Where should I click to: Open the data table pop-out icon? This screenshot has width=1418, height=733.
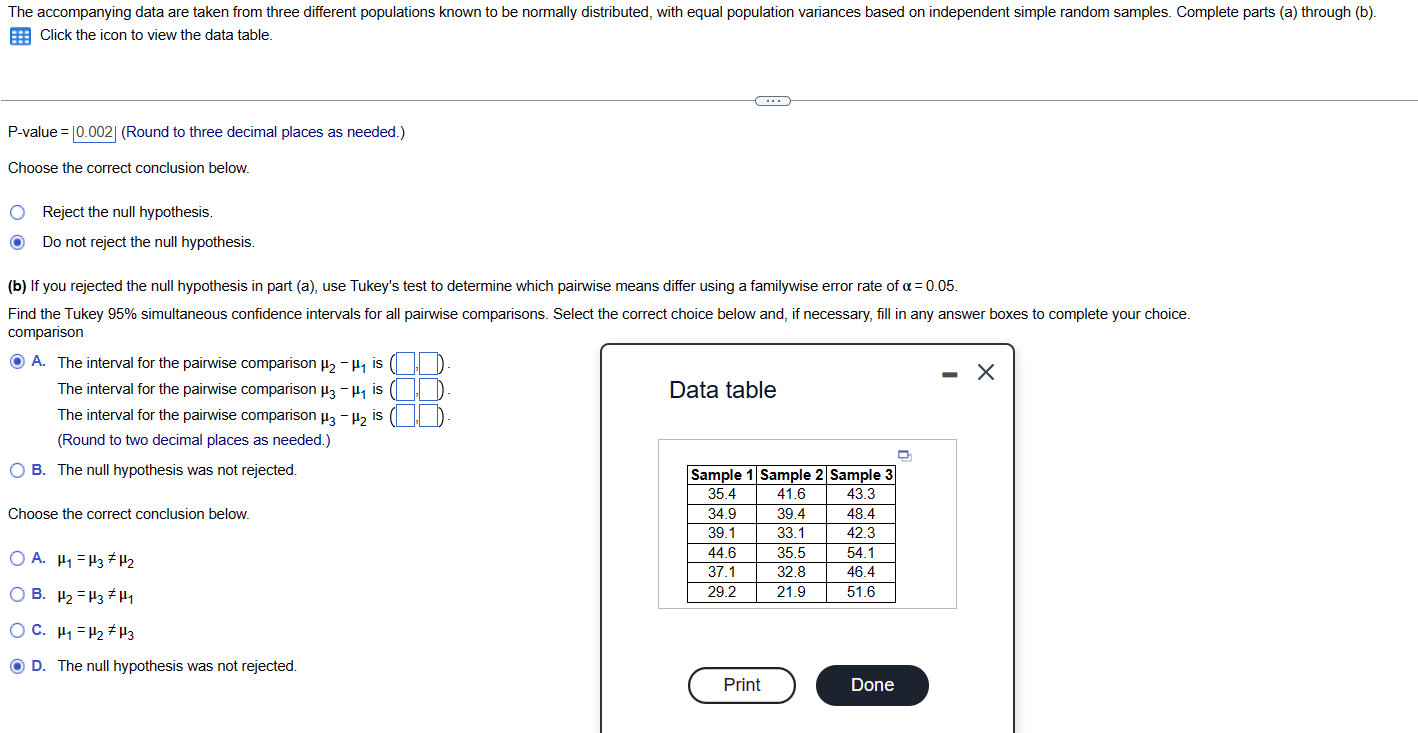(x=904, y=455)
